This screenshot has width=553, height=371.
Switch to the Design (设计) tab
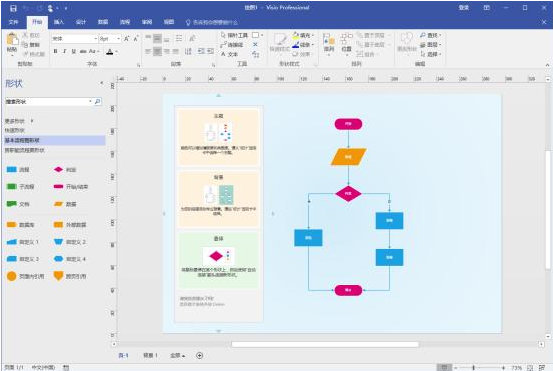tap(81, 22)
